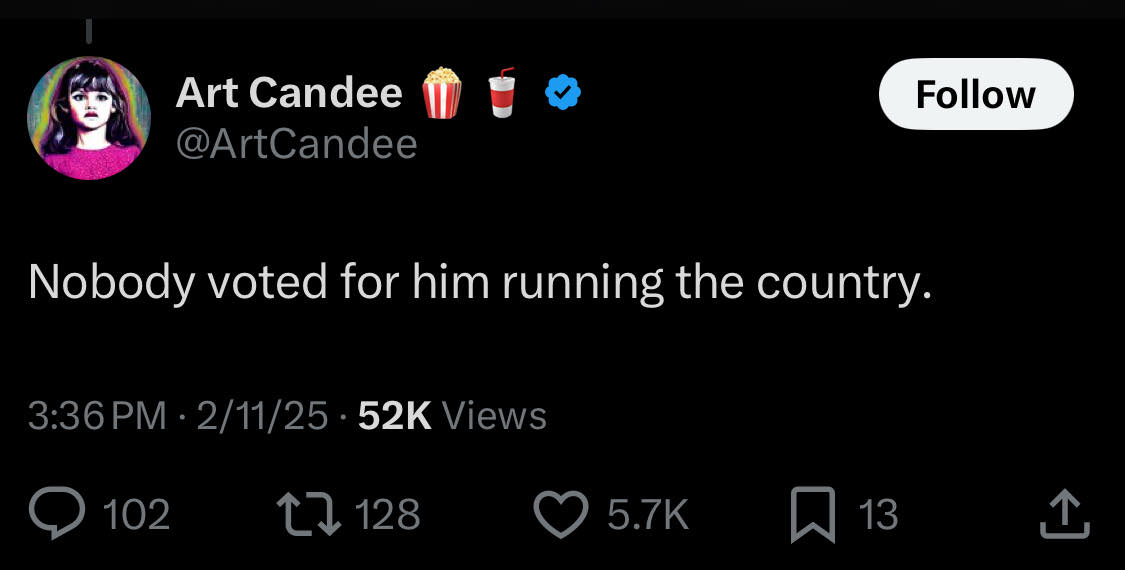This screenshot has height=570, width=1125.
Task: Click the popcorn emoji beside the name
Action: click(x=442, y=92)
